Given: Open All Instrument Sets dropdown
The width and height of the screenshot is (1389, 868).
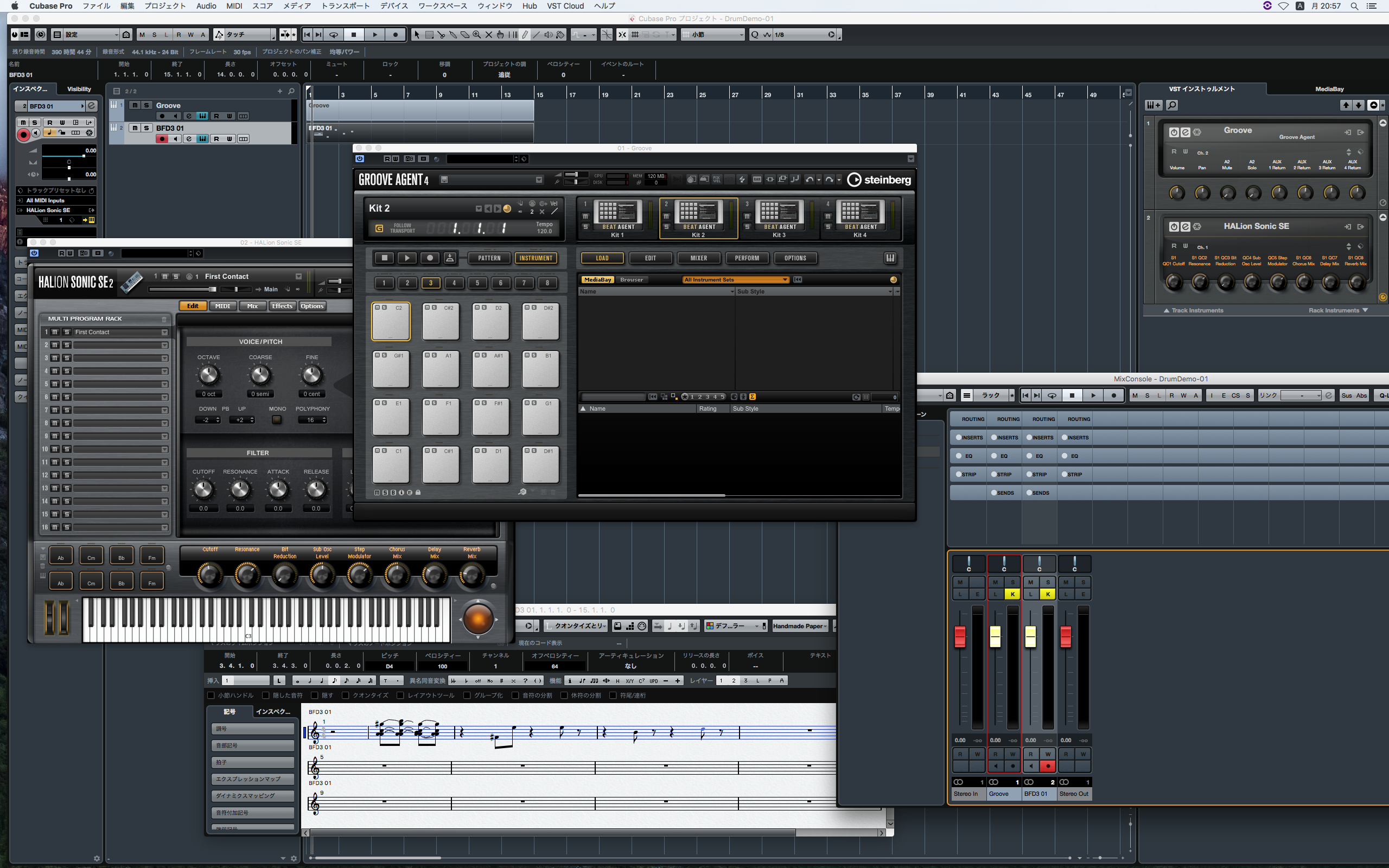Looking at the screenshot, I should point(735,279).
